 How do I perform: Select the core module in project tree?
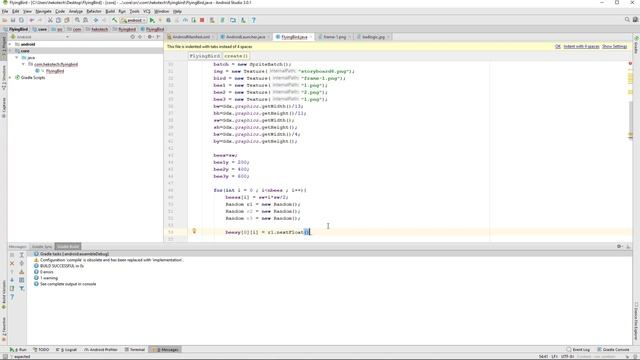(x=25, y=51)
